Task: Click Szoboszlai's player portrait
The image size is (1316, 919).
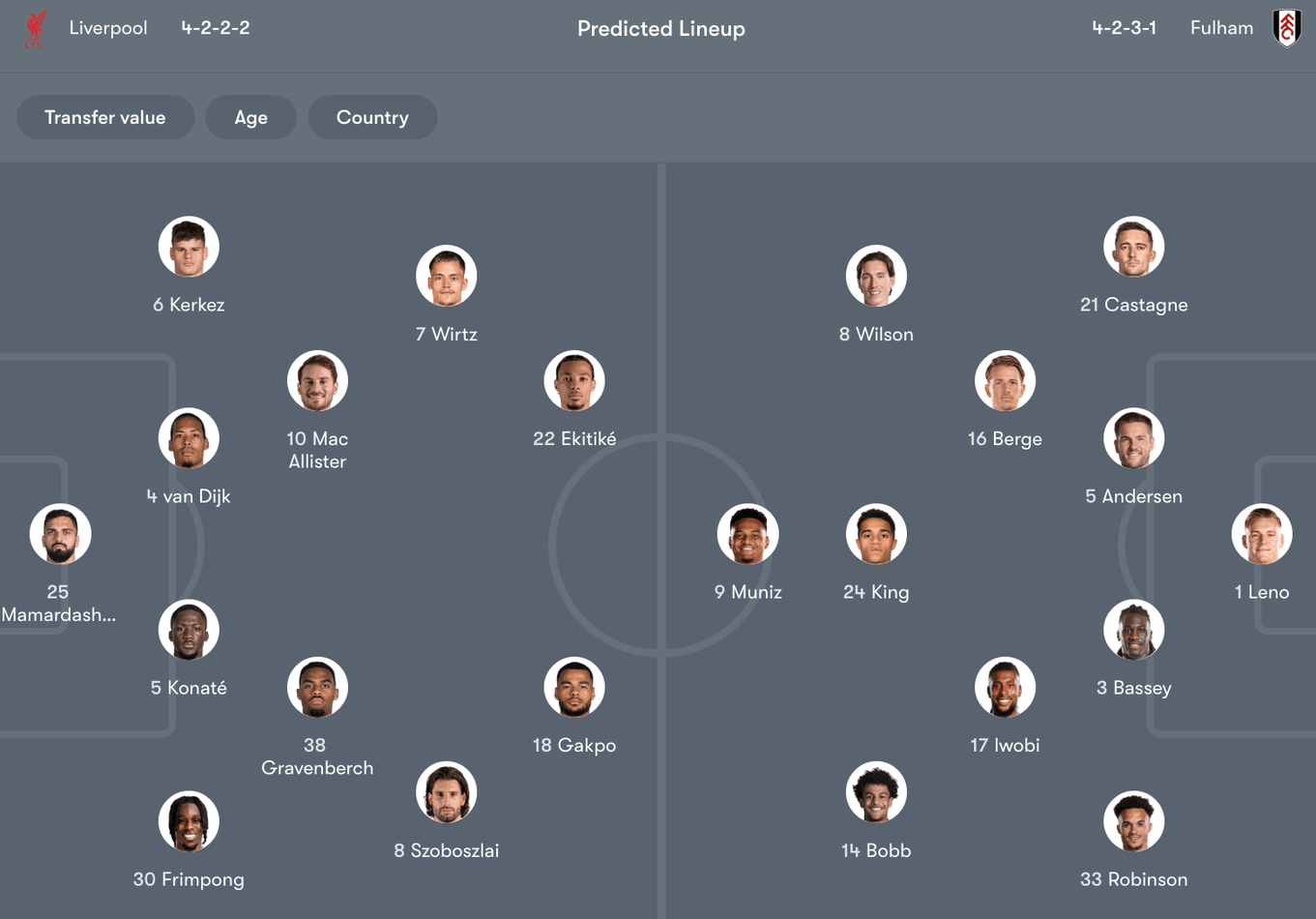Action: (447, 792)
